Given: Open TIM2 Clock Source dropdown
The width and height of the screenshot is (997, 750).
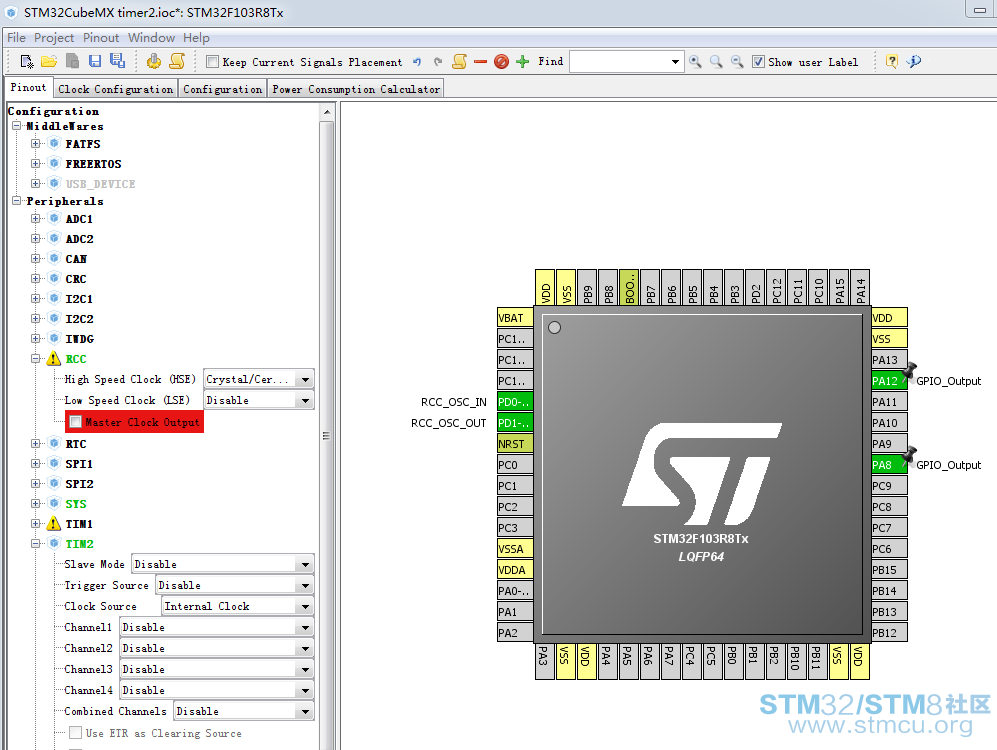Looking at the screenshot, I should [238, 606].
